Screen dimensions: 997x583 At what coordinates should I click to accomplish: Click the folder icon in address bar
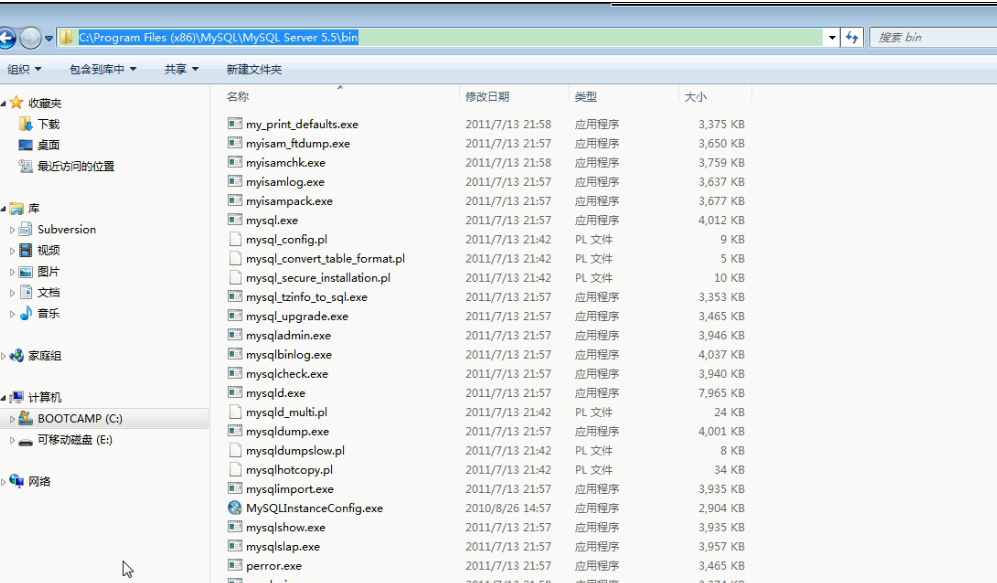[x=66, y=38]
